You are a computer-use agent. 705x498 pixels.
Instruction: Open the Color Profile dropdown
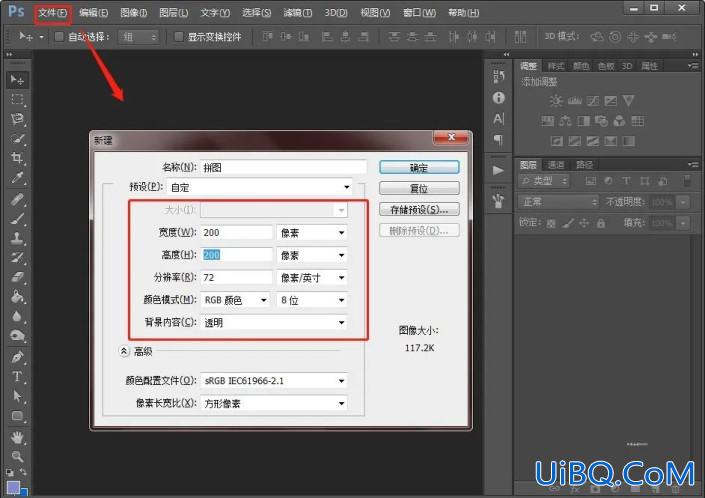(x=273, y=381)
